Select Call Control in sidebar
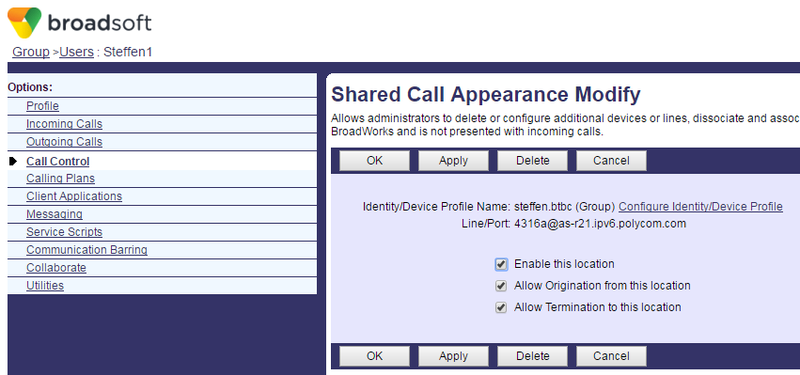 (x=58, y=161)
